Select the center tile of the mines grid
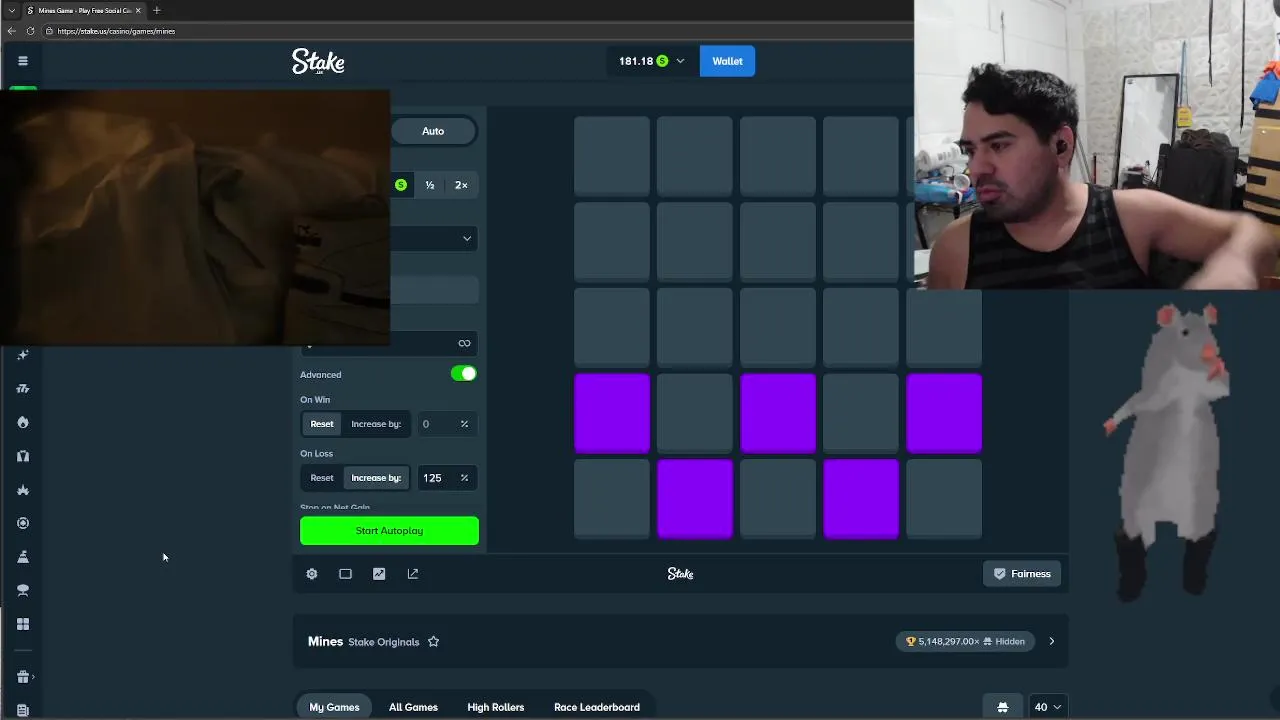Image resolution: width=1280 pixels, height=720 pixels. click(778, 327)
